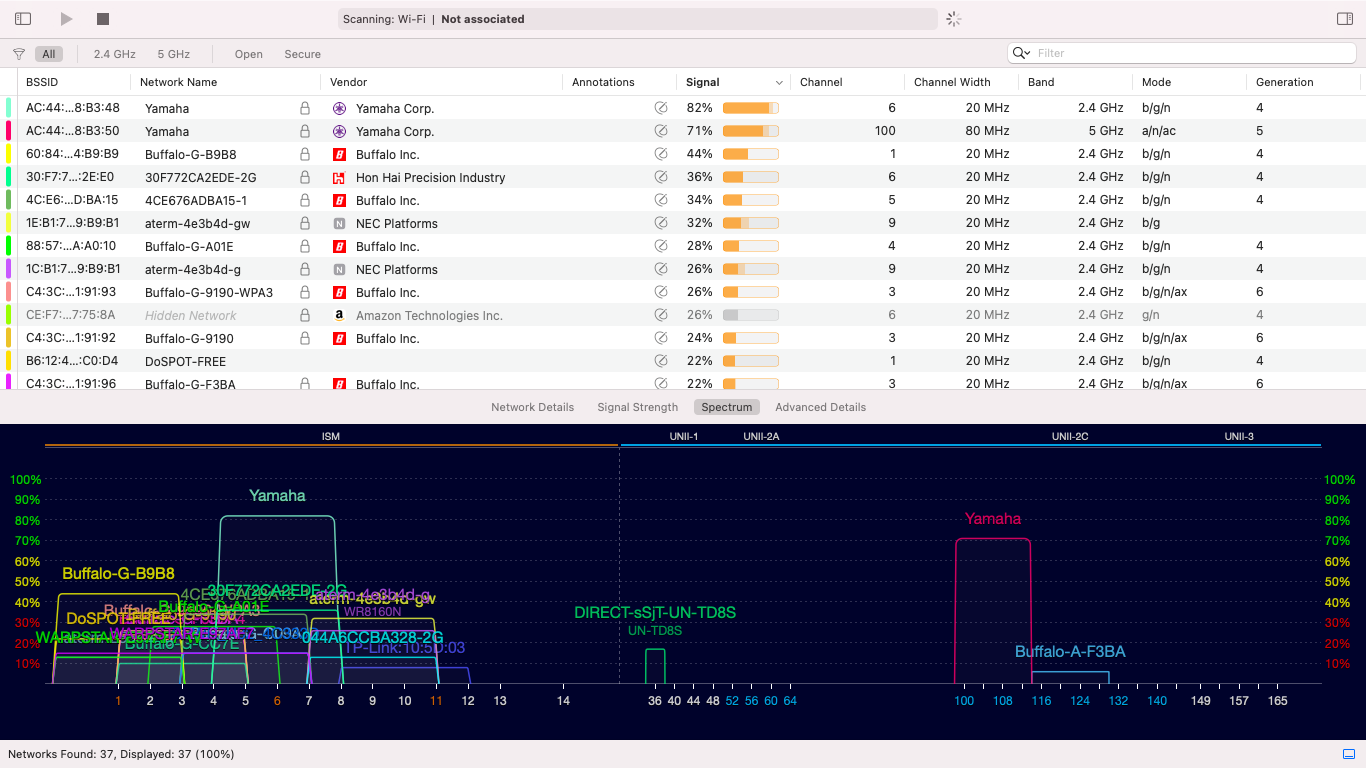Show only Open networks

(249, 54)
